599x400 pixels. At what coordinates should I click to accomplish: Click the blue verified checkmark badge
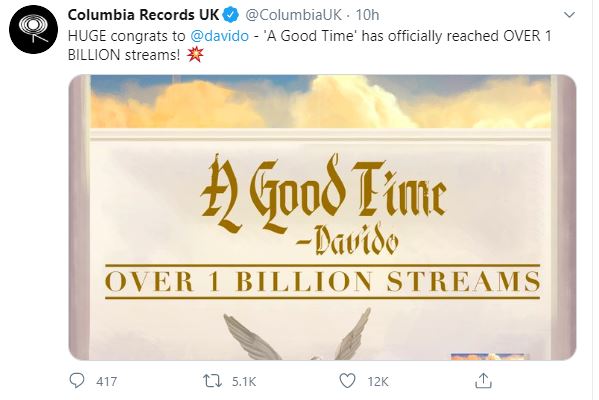point(231,15)
